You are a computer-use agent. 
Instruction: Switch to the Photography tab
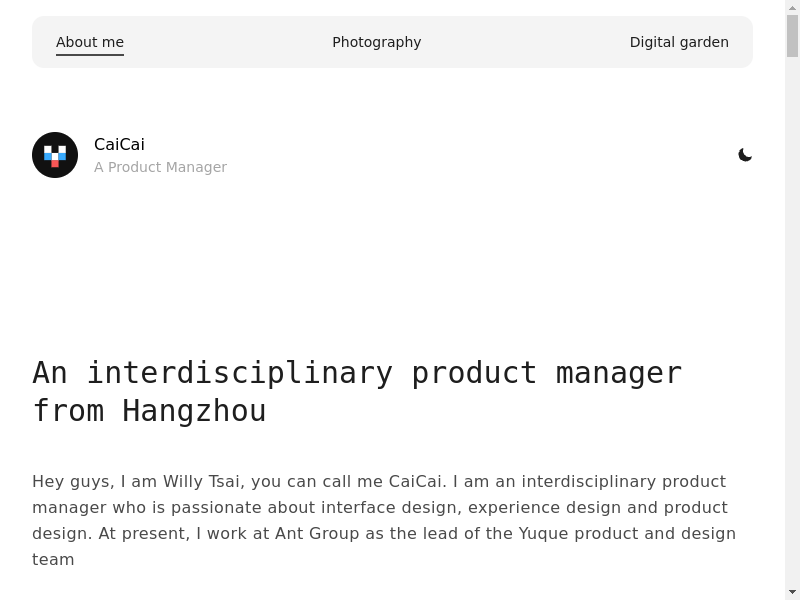[x=376, y=42]
